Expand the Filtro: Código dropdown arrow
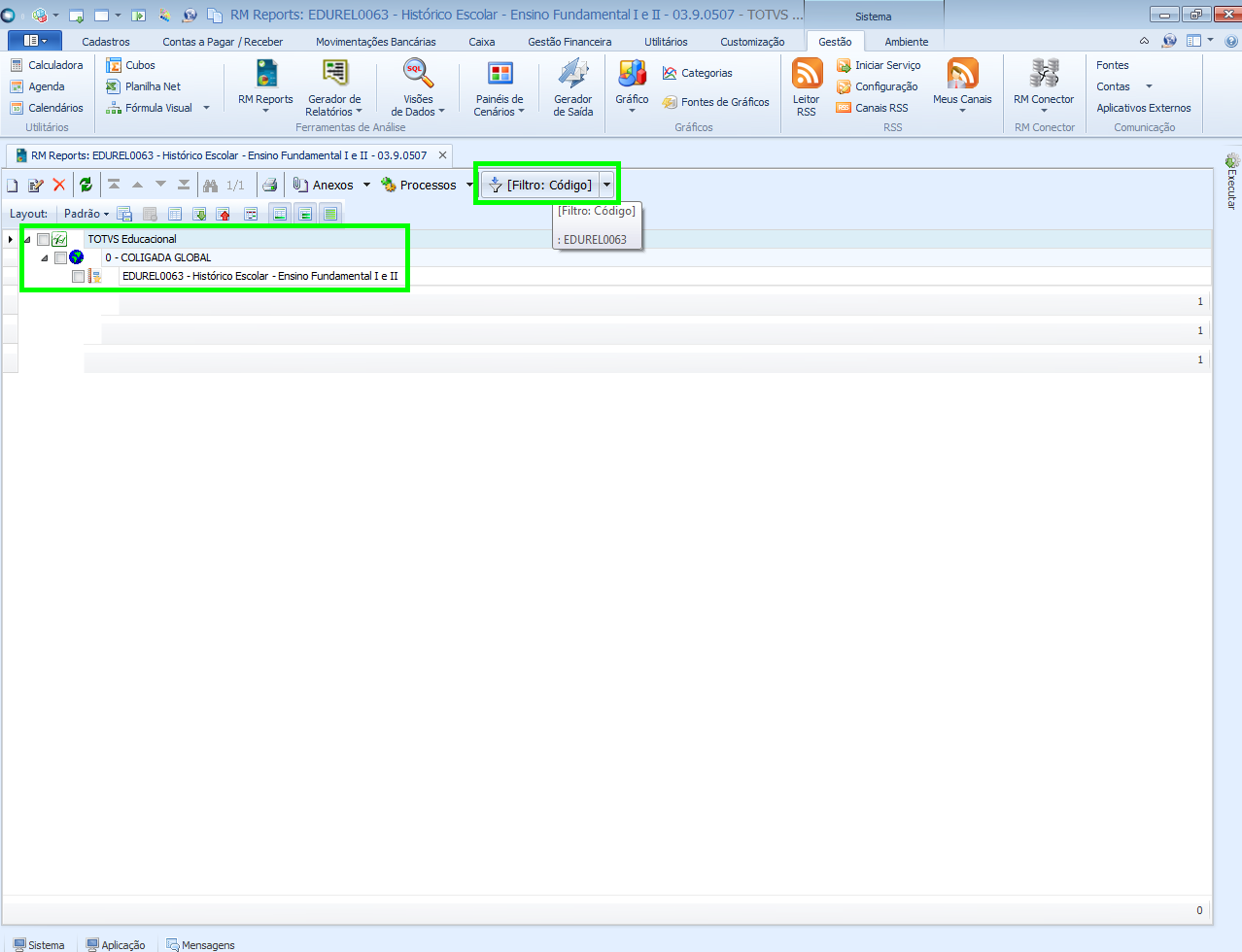 click(x=606, y=185)
